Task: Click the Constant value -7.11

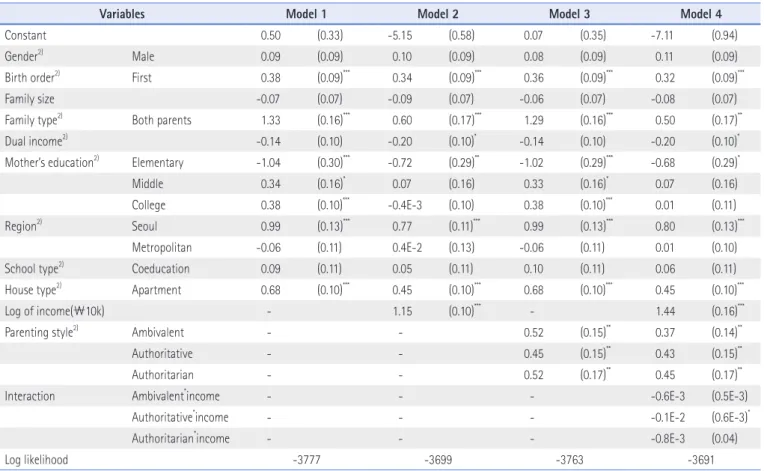Action: point(662,35)
